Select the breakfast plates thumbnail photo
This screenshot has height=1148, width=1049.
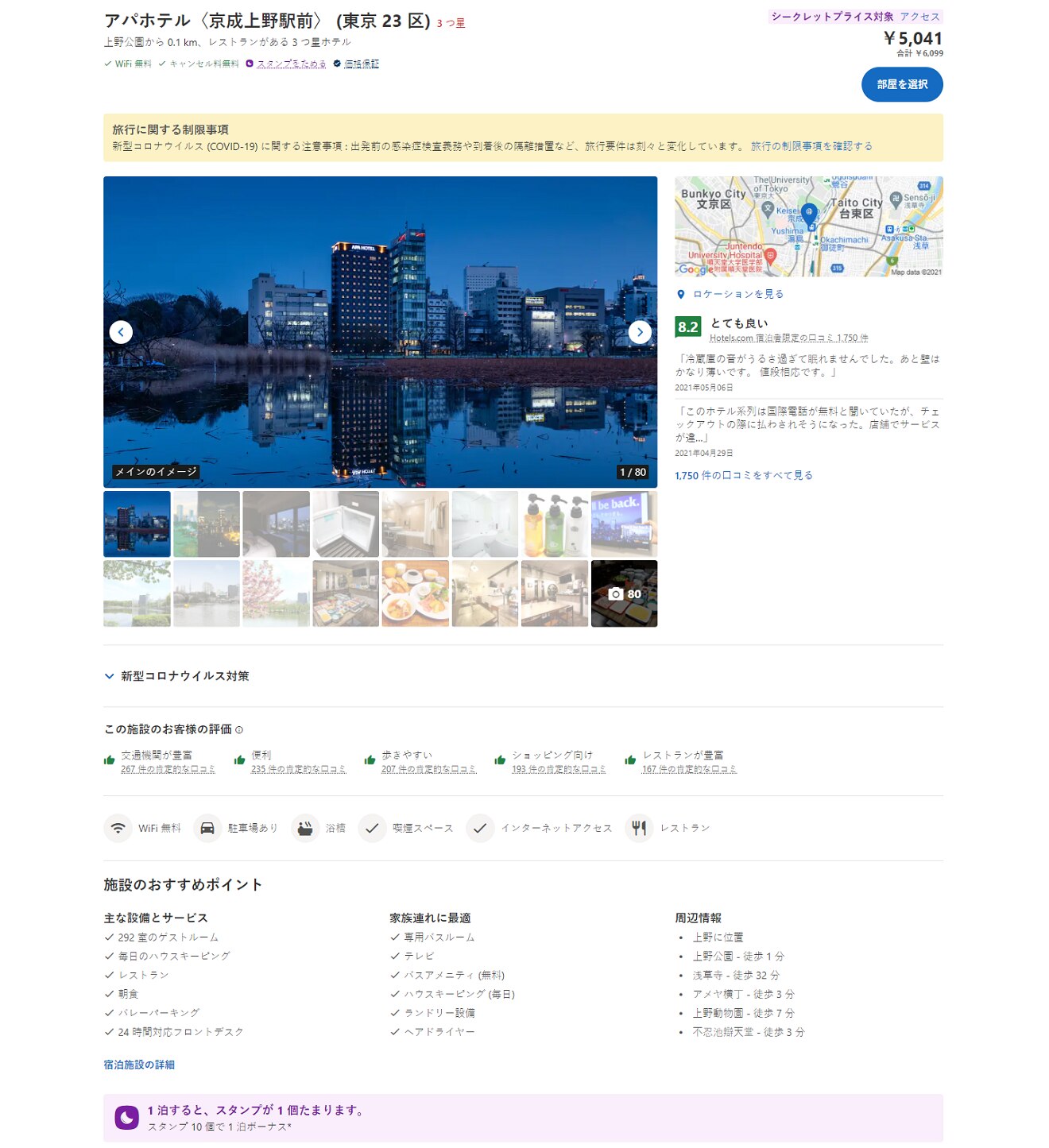pos(415,593)
